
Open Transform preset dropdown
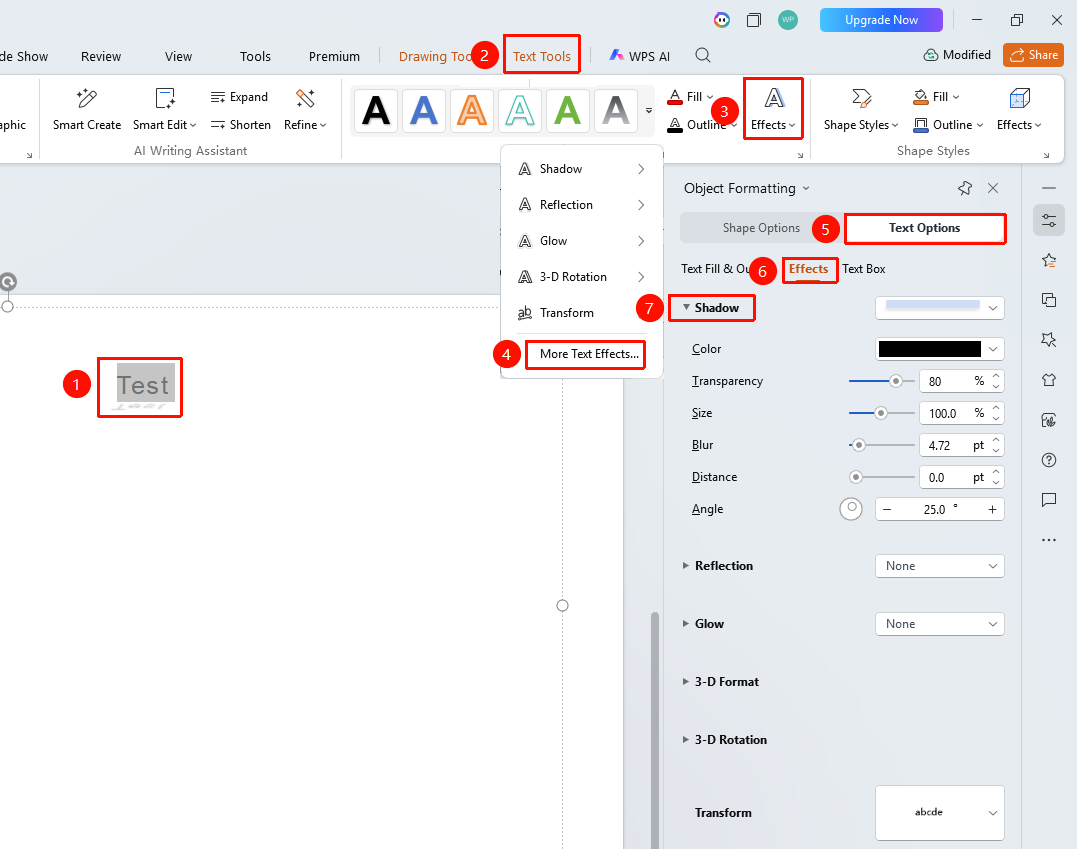940,813
